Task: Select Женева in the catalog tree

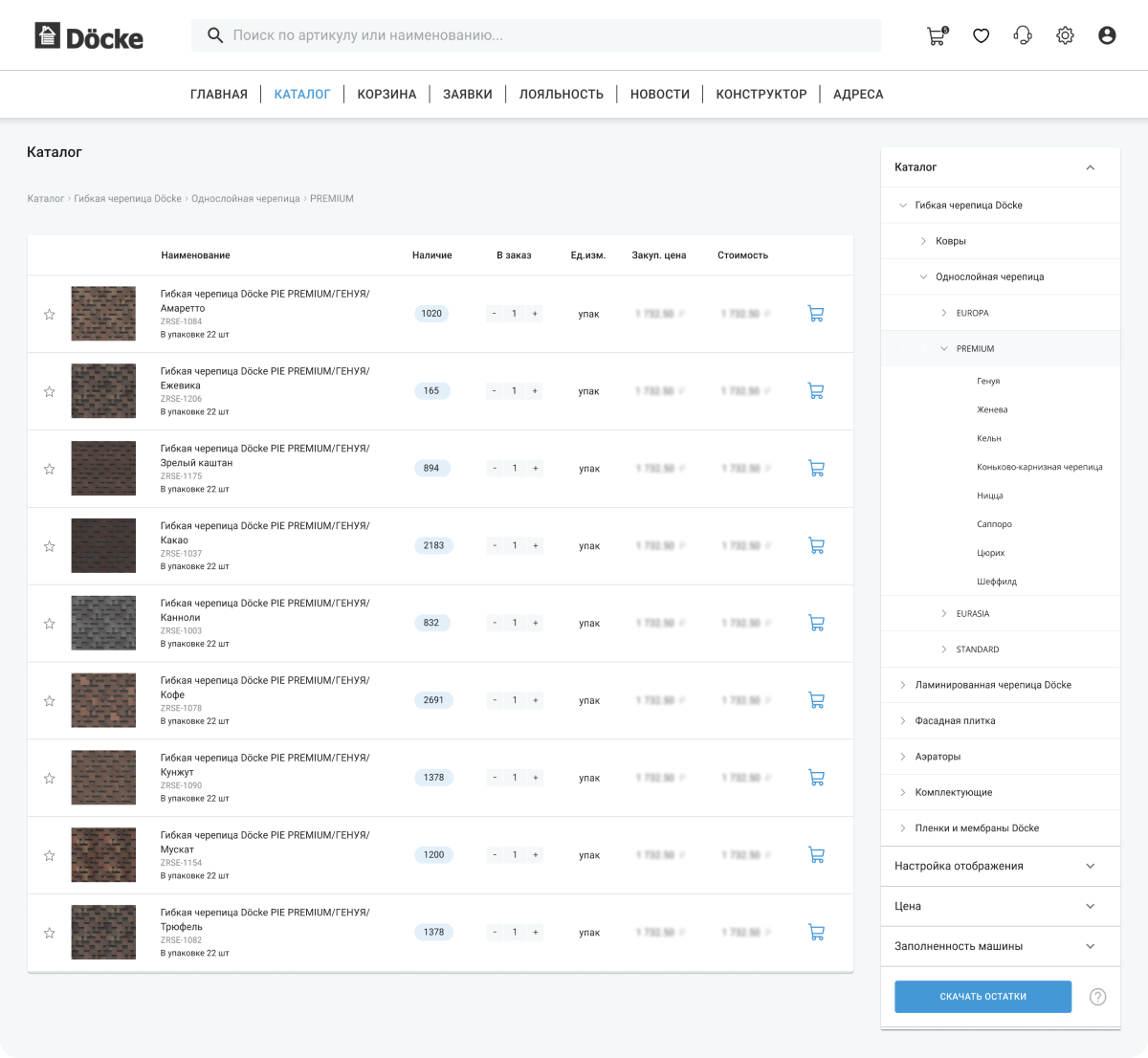Action: pyautogui.click(x=992, y=409)
